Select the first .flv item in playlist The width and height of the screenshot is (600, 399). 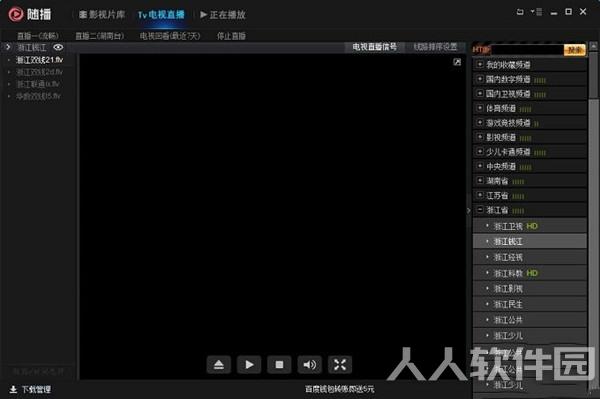click(39, 60)
